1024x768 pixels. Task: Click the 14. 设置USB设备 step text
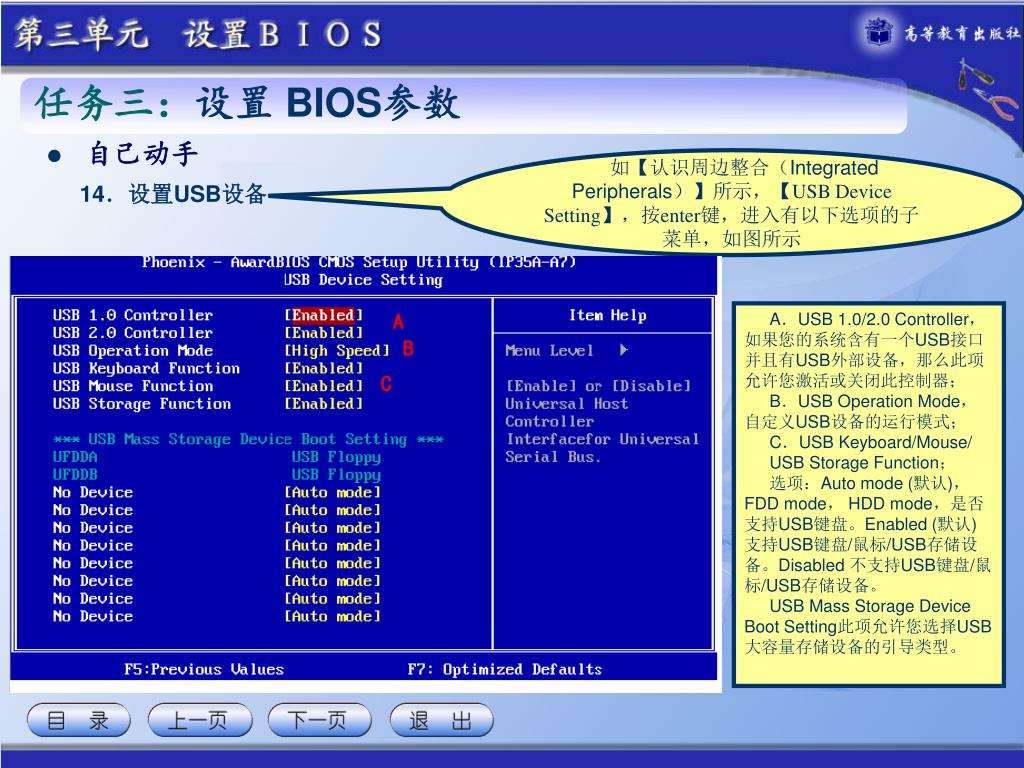(173, 194)
